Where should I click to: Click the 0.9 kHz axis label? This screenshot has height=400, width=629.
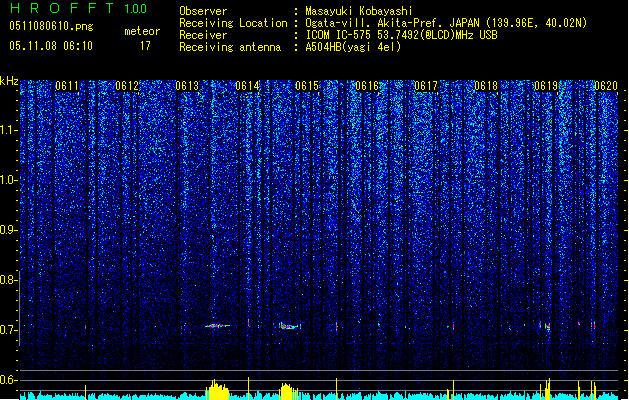[9, 230]
